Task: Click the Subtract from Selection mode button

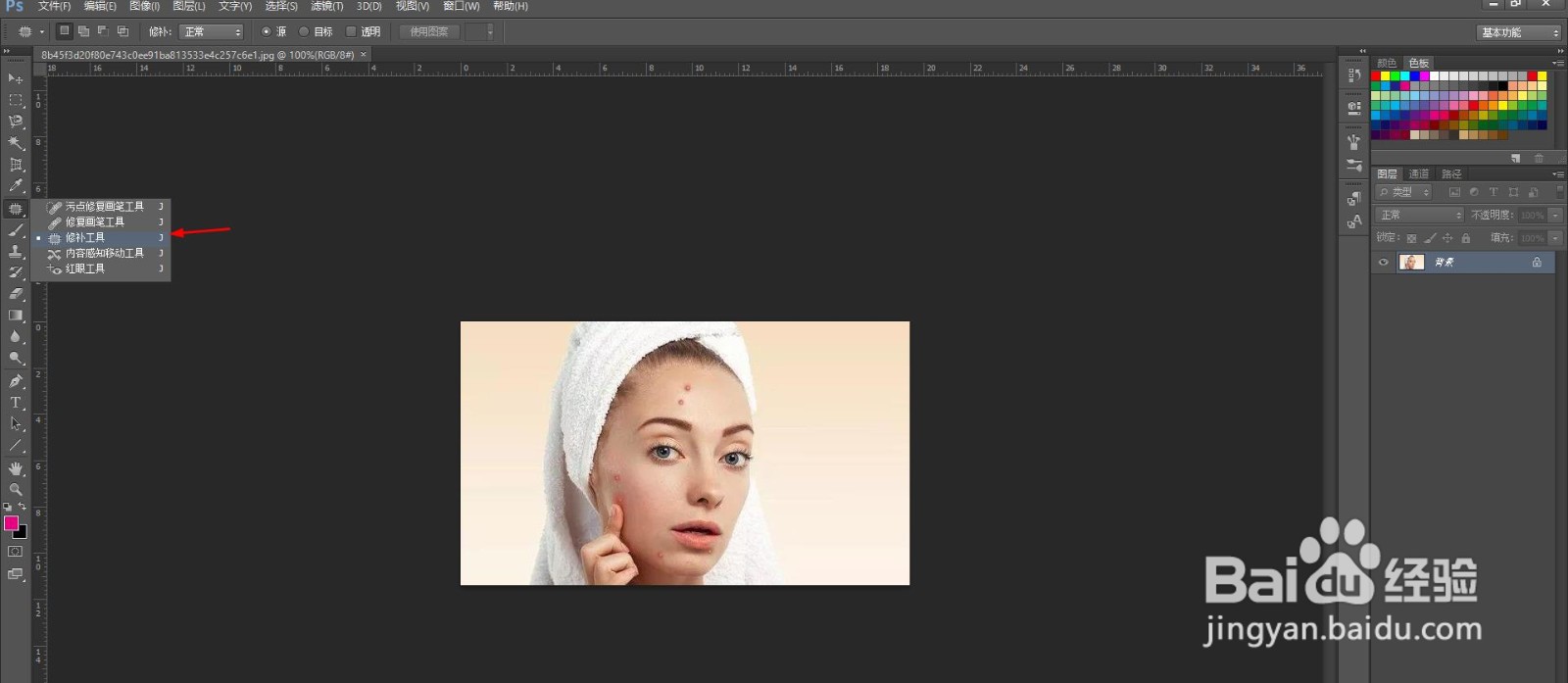Action: pyautogui.click(x=103, y=31)
